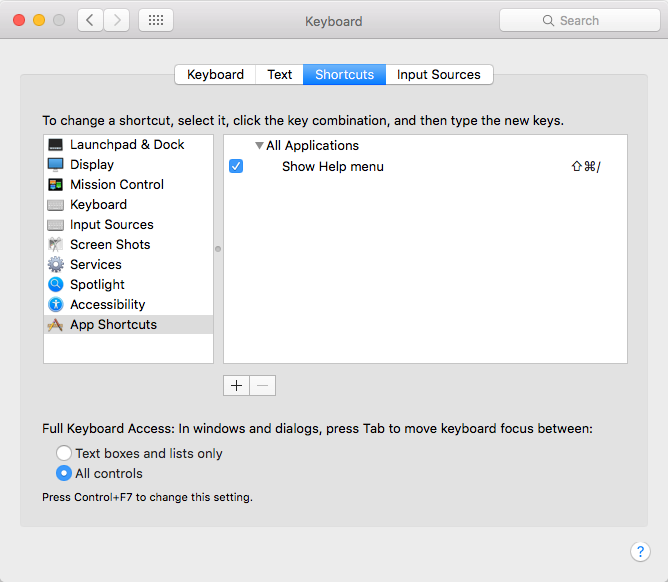
Task: Remove shortcut with the minus button
Action: pos(263,386)
